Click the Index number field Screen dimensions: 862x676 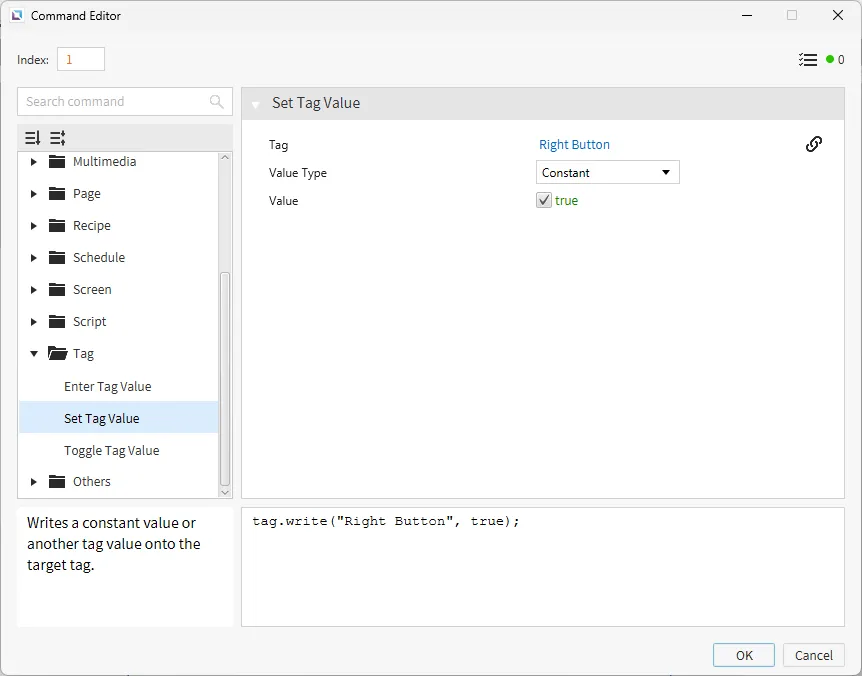click(81, 60)
